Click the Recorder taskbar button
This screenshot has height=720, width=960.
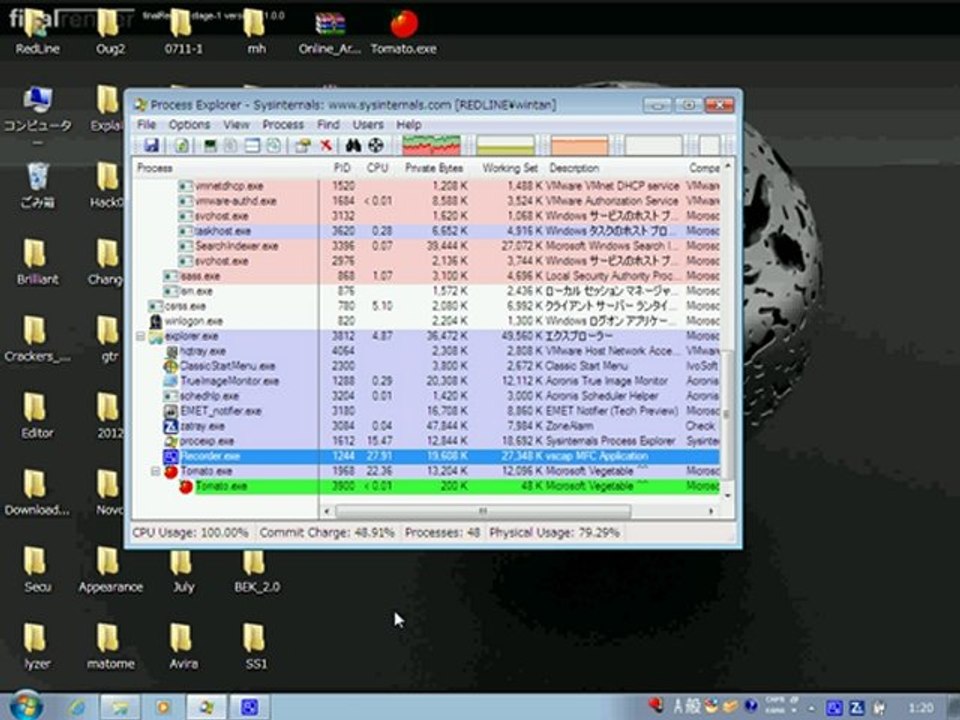point(250,707)
